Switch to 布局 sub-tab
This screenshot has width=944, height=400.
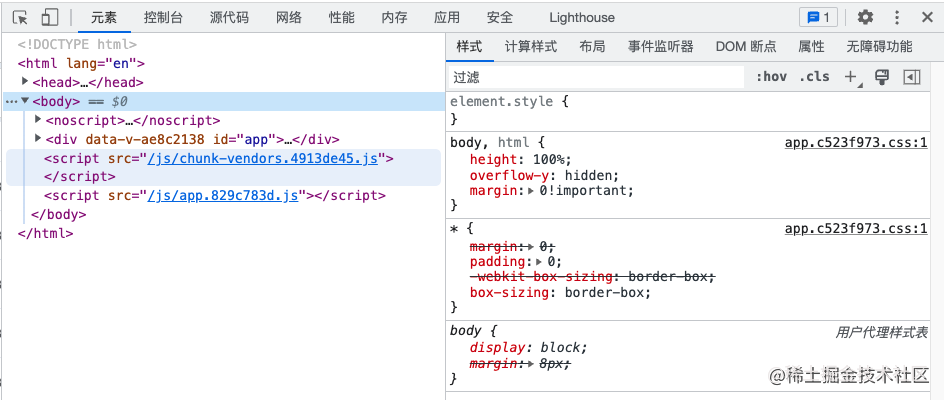(592, 46)
